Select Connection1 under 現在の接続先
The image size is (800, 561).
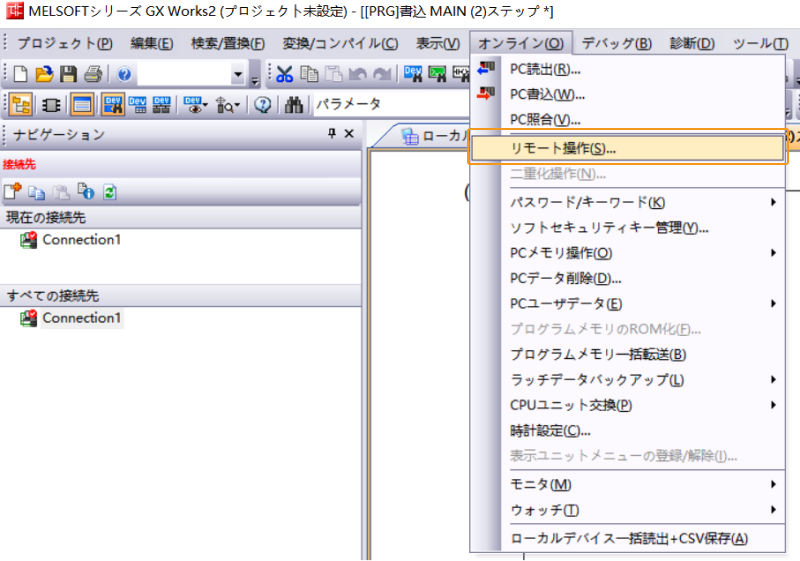(x=82, y=240)
